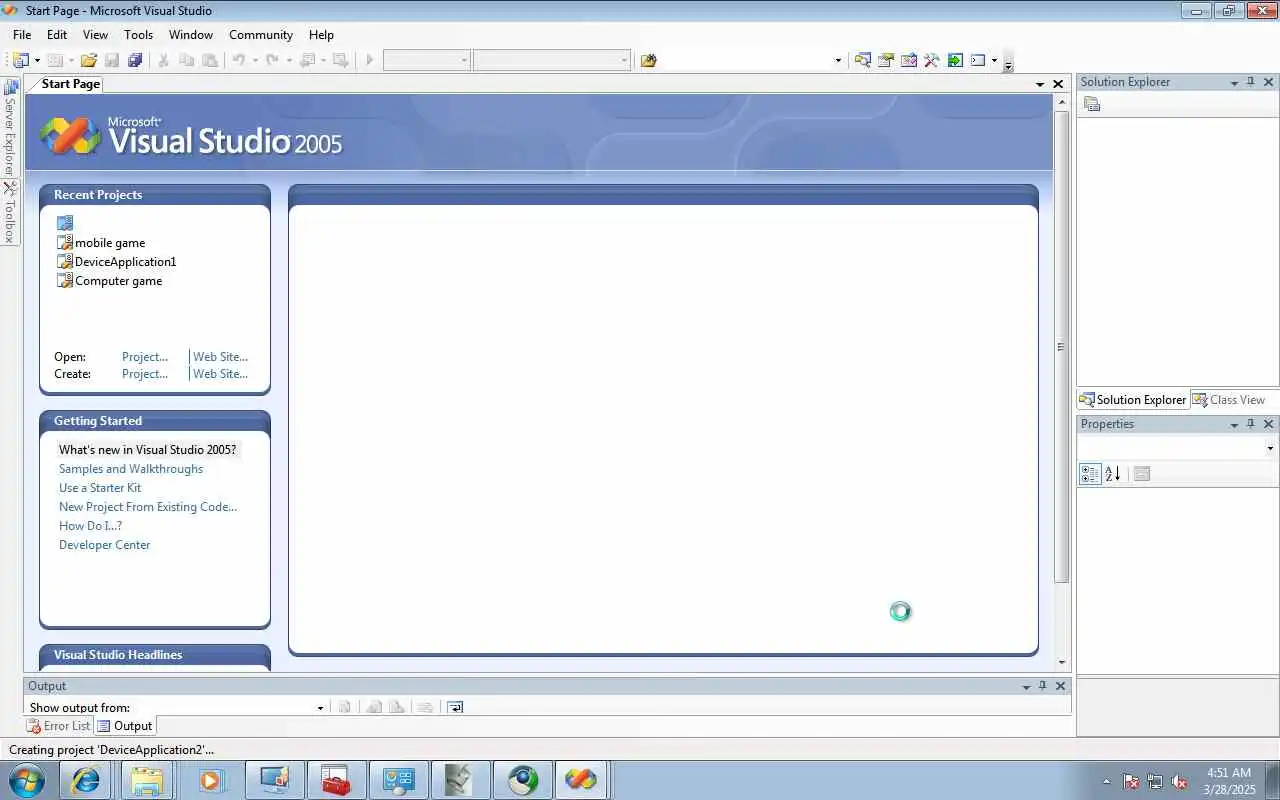Open the Edit menu
The image size is (1280, 800).
(57, 34)
